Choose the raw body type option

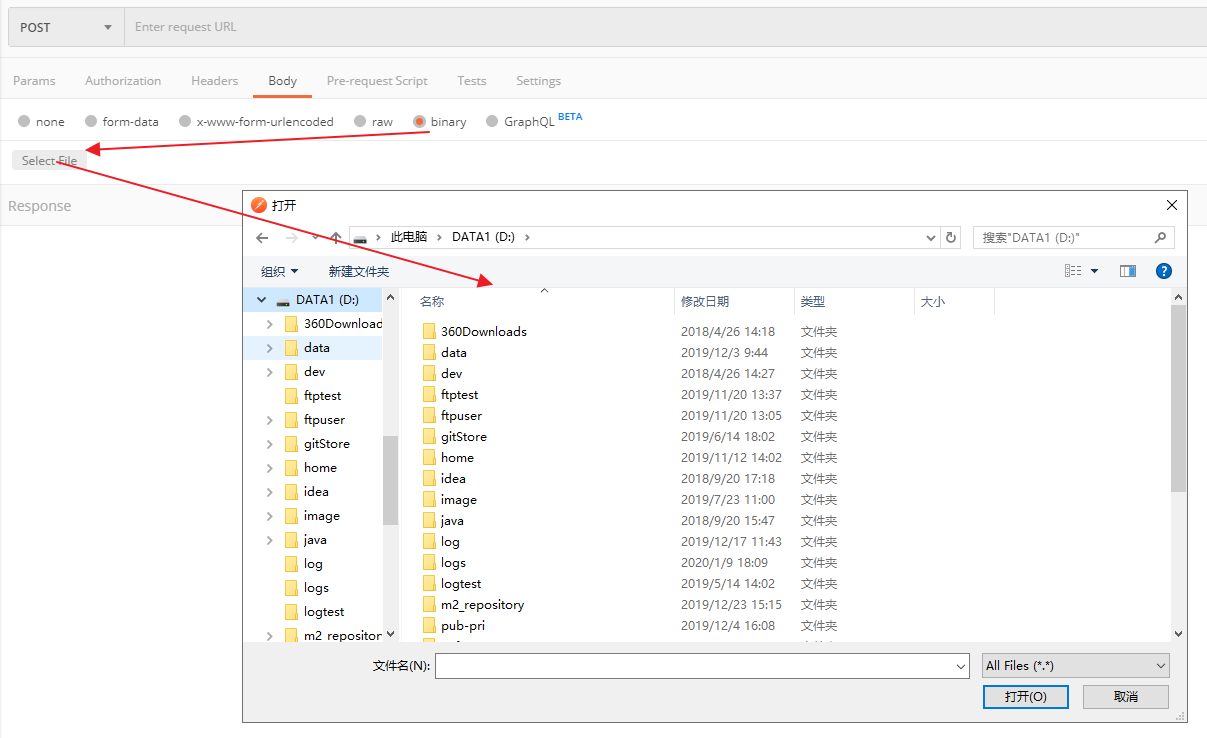click(x=361, y=121)
